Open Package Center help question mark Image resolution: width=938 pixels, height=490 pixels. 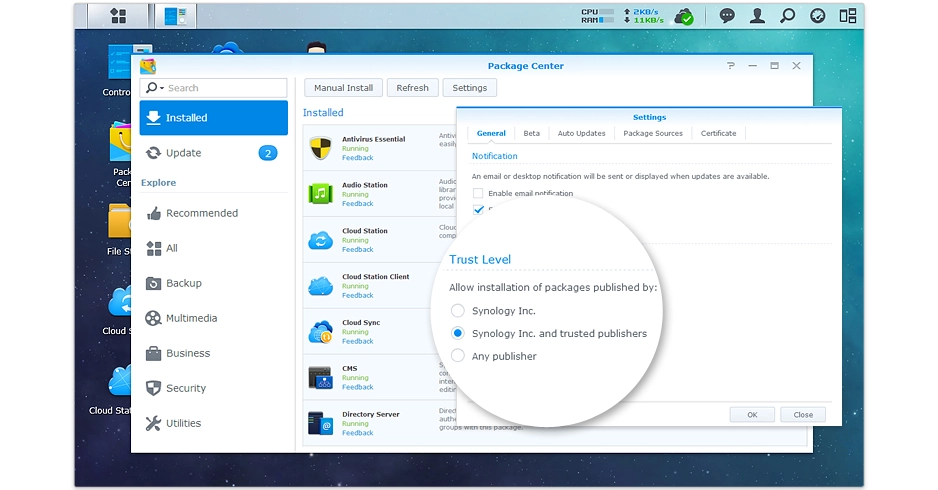(x=730, y=66)
